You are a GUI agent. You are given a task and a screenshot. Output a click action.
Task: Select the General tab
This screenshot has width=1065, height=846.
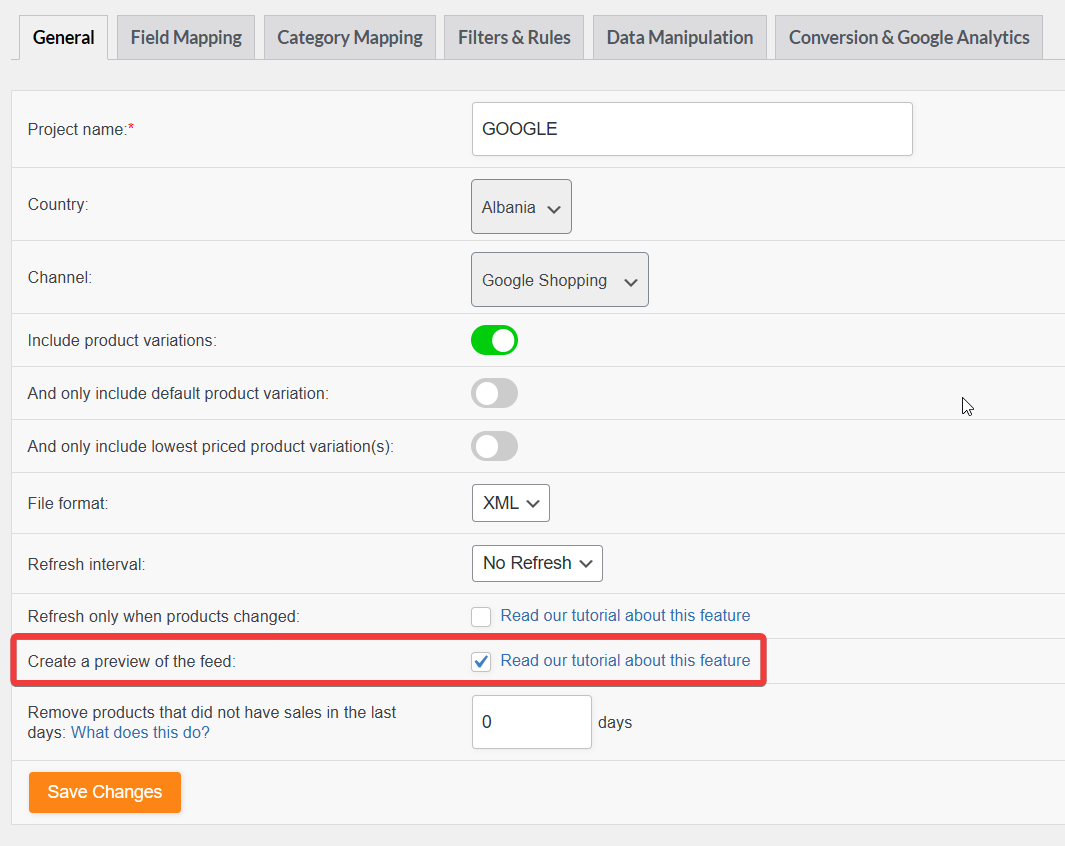(x=63, y=37)
